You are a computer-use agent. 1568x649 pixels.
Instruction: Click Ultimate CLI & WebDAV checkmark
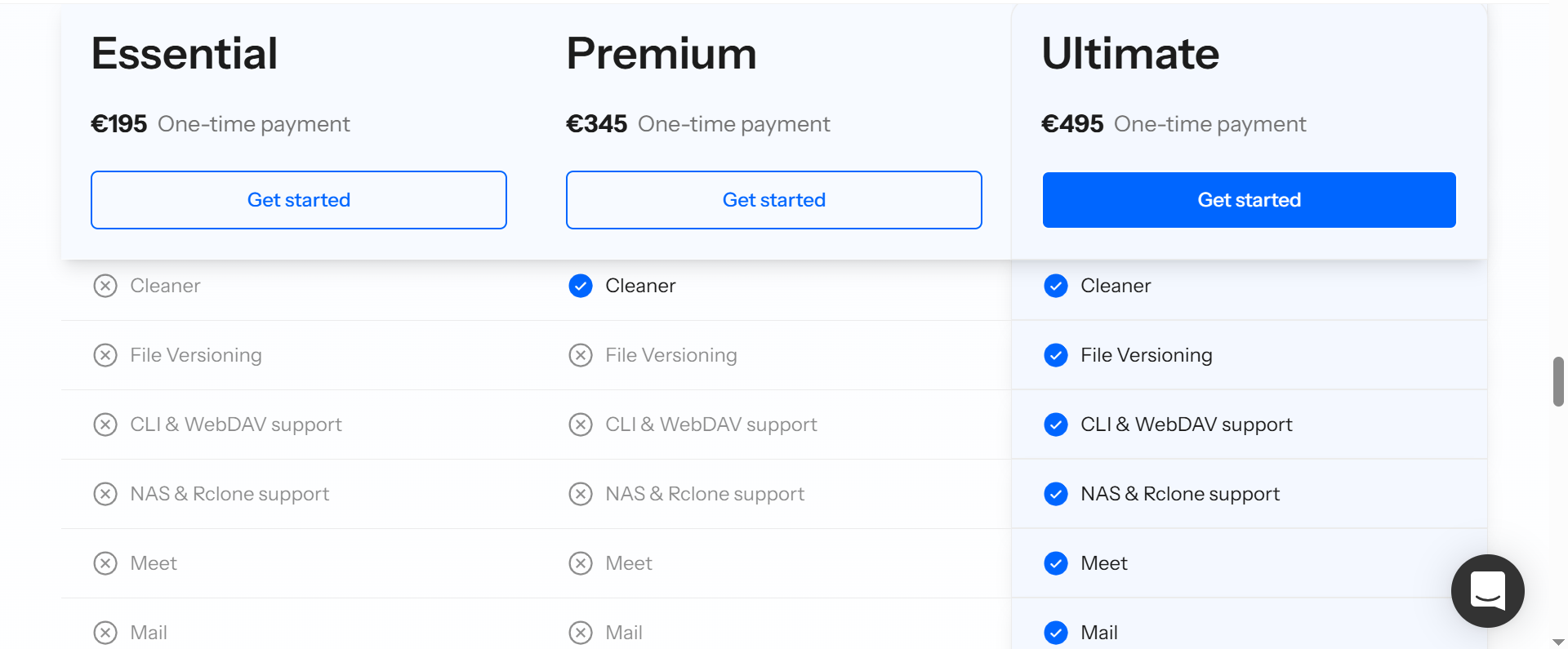pos(1056,425)
